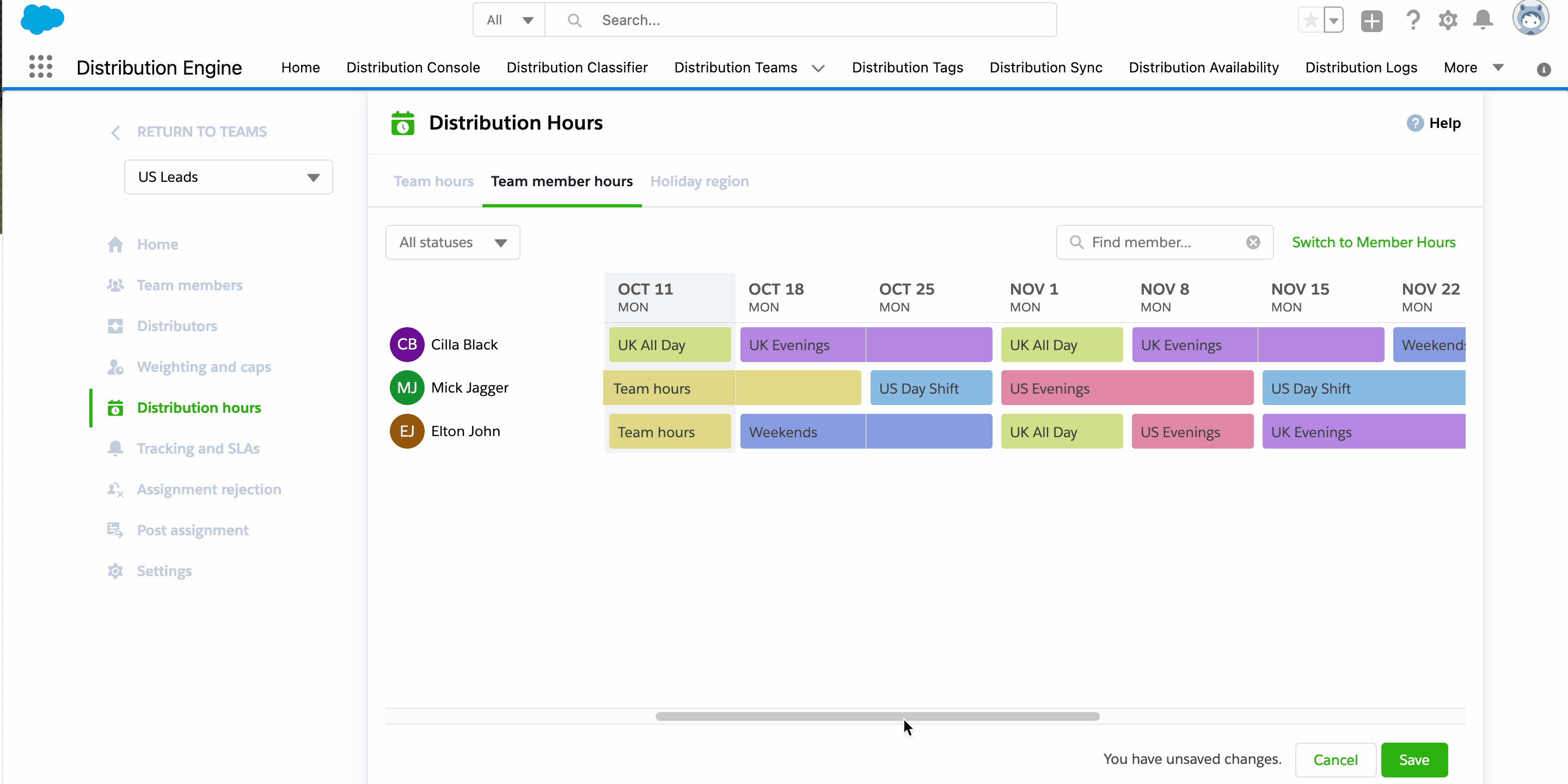Click the Cancel button
The image size is (1568, 784).
1335,759
